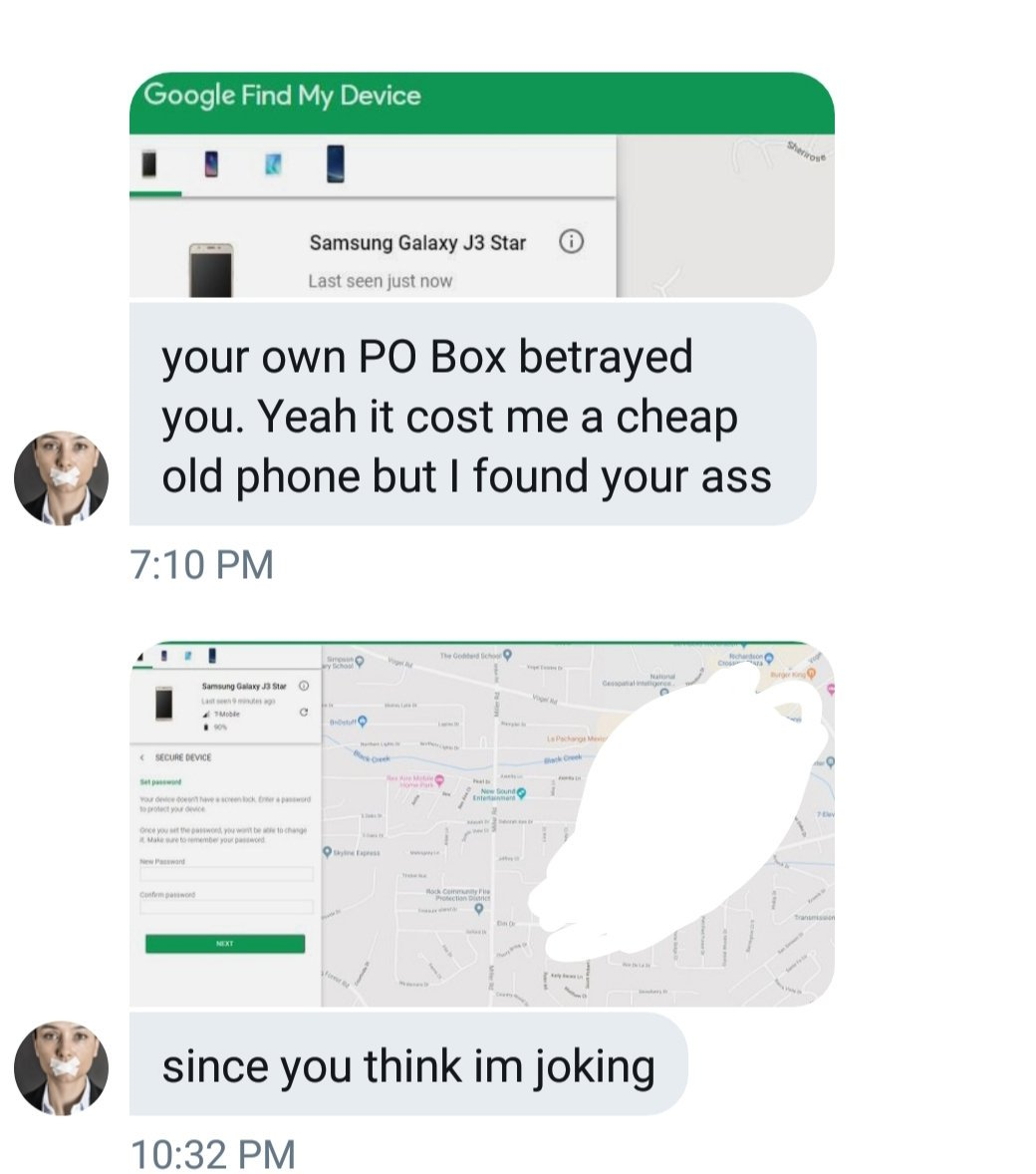Open the top Find My Device image attachment
1036x1174 pixels.
point(482,185)
